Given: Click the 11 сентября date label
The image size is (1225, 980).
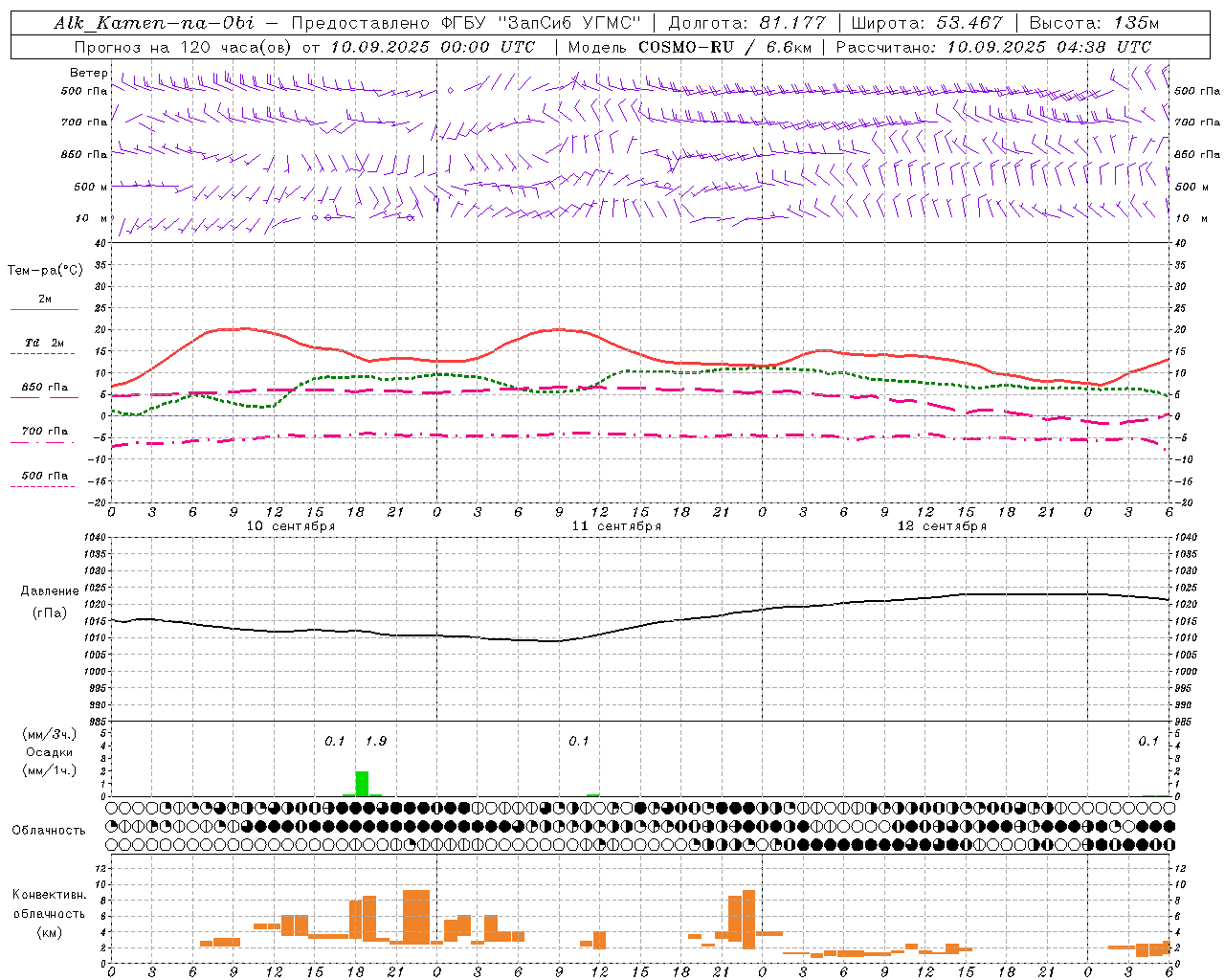Looking at the screenshot, I should 616,526.
